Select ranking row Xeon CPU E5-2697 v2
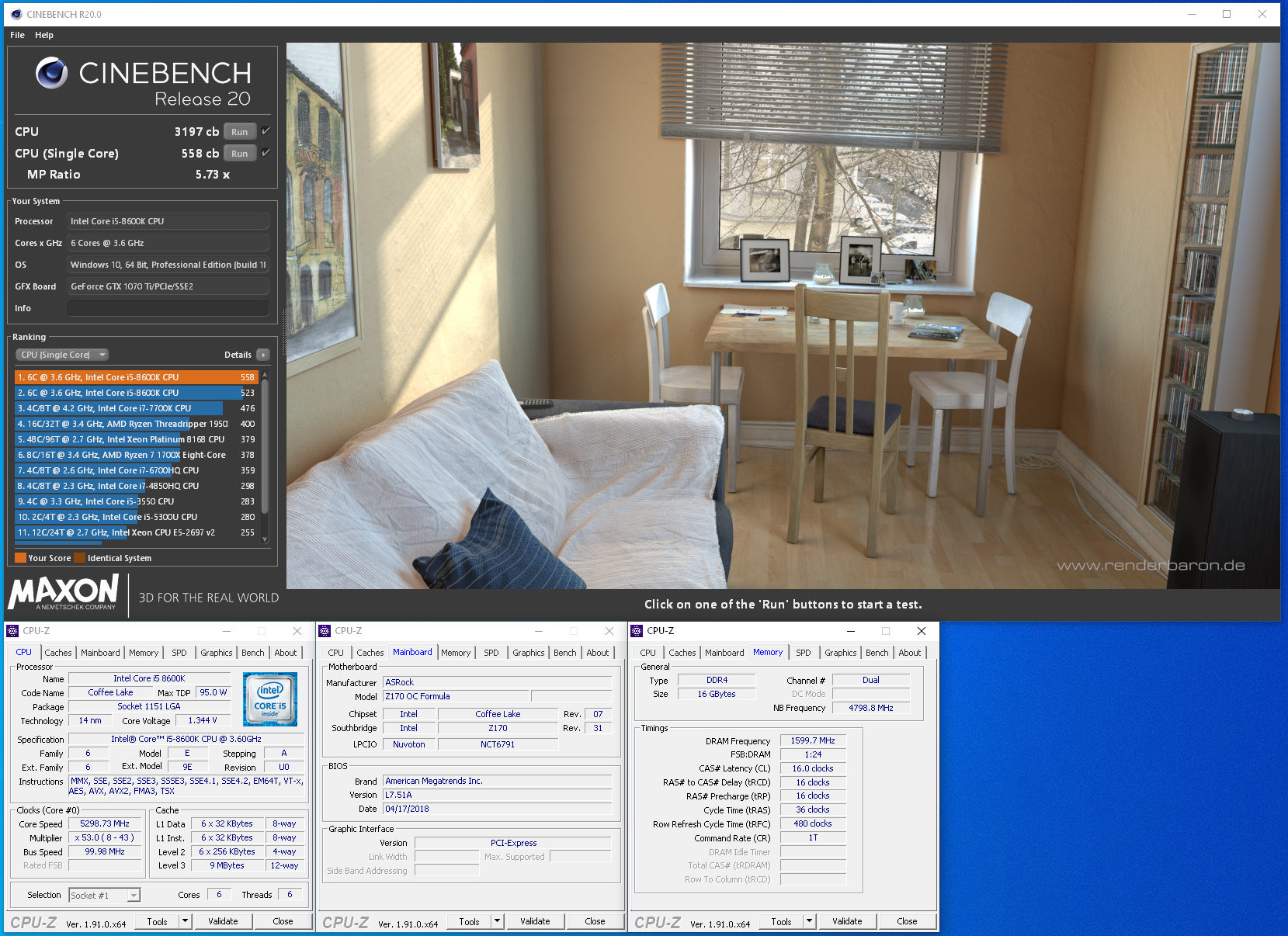 (x=137, y=532)
